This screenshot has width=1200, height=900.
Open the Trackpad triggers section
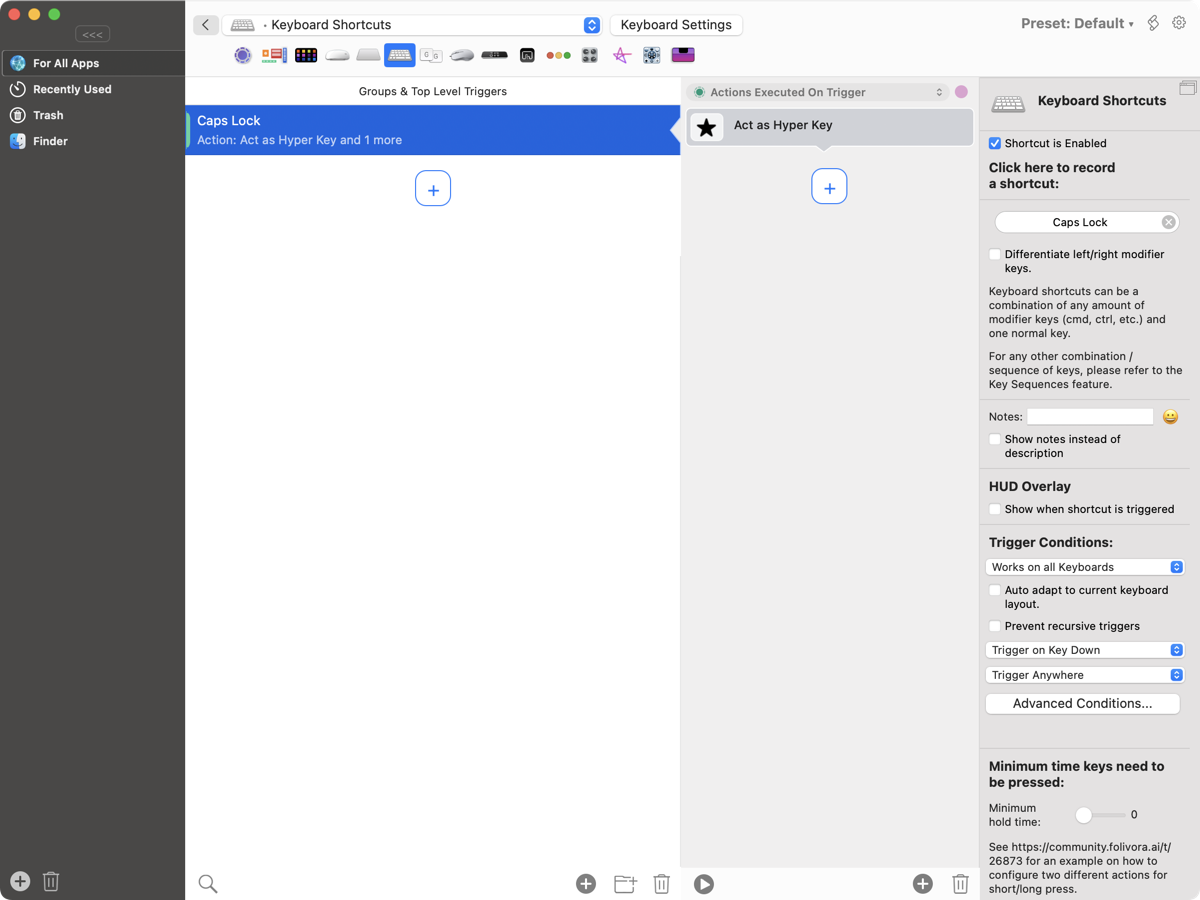coord(368,55)
